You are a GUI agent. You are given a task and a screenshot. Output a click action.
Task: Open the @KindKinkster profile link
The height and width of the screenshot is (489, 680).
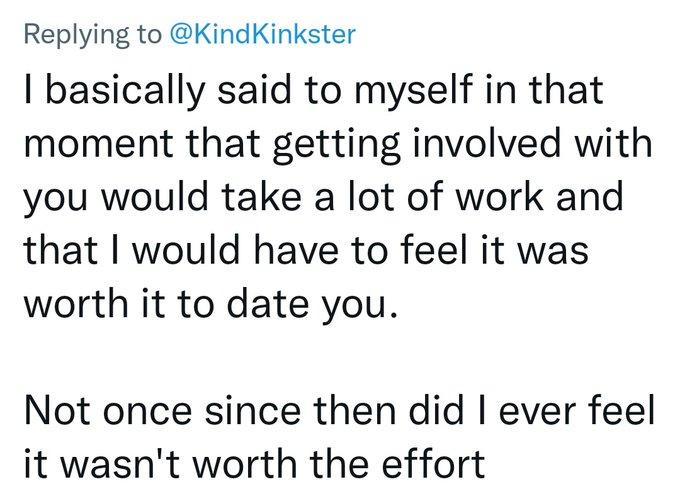[x=263, y=34]
